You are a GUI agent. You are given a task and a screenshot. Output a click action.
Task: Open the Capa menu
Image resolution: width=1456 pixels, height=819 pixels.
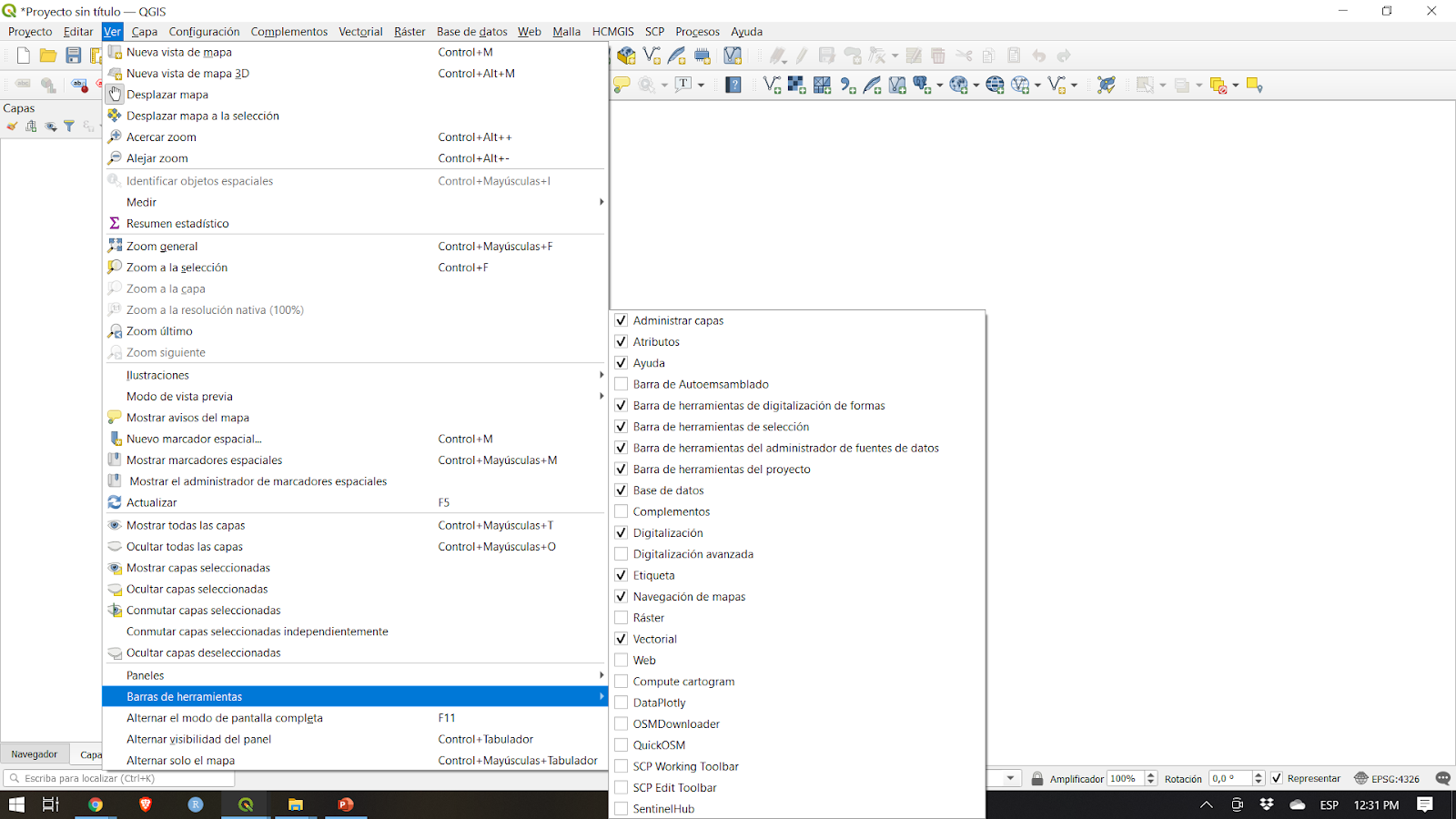point(145,31)
